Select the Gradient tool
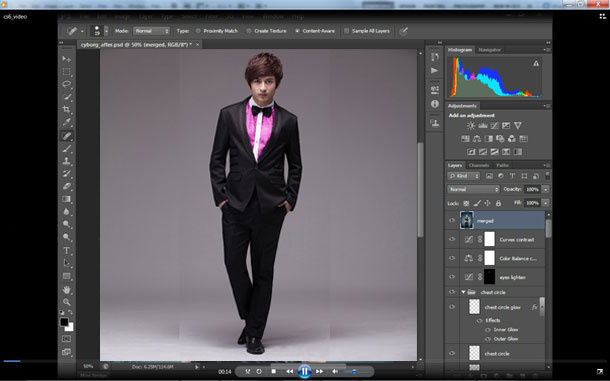The image size is (610, 381). pos(67,199)
